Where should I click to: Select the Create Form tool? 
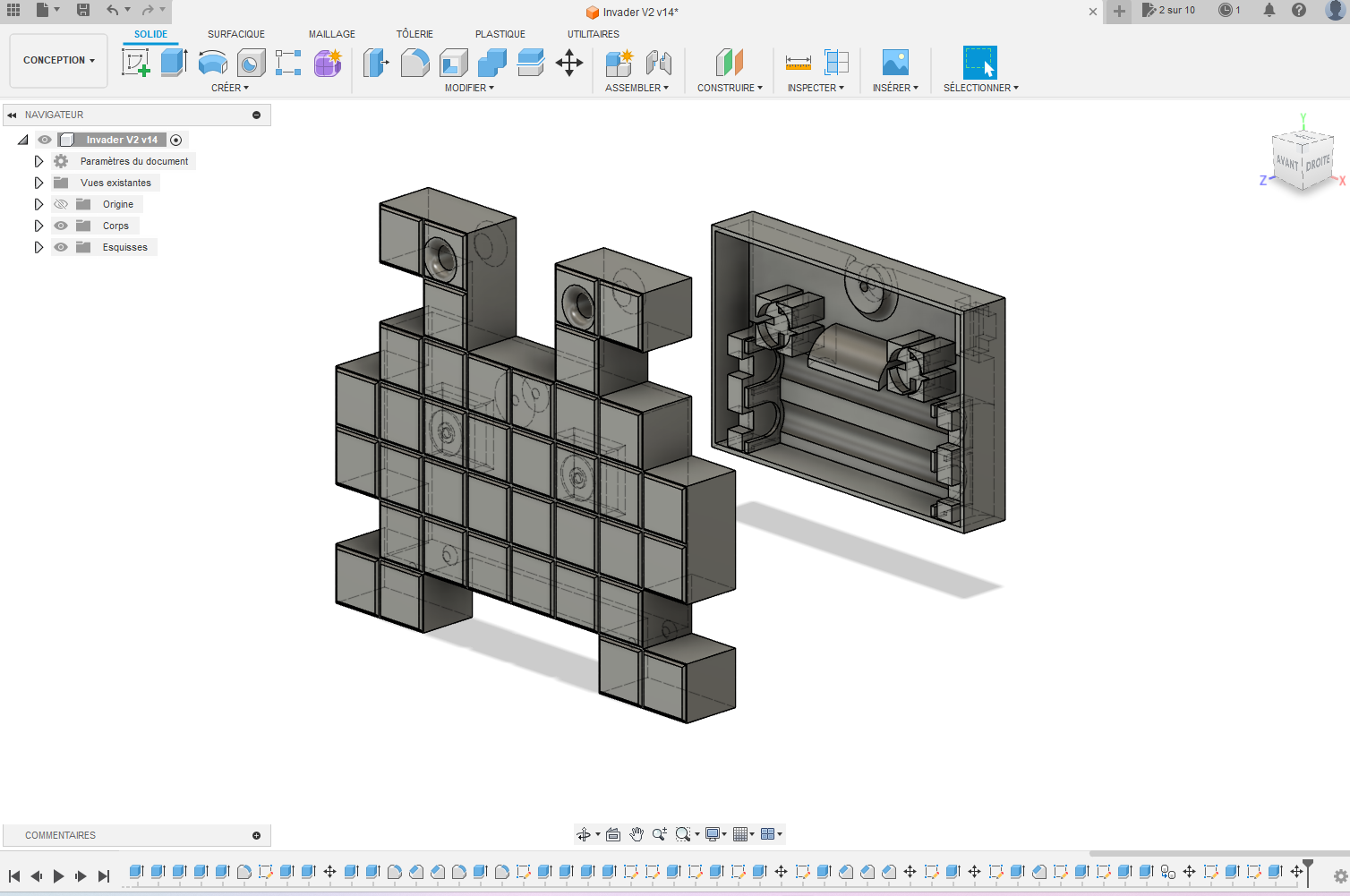pos(328,63)
